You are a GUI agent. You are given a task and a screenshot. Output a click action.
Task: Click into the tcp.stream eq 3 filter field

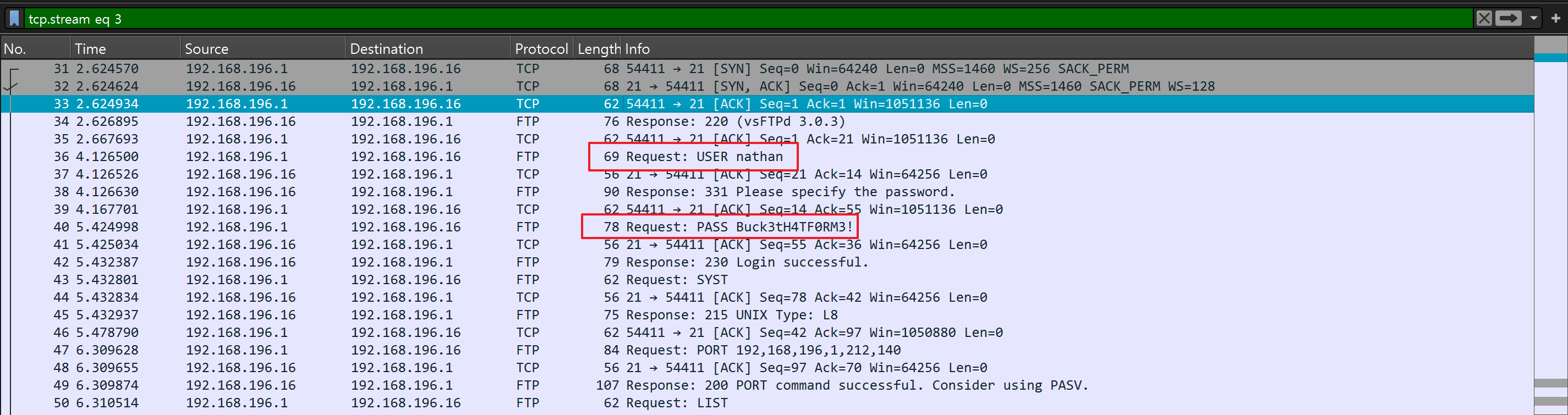[x=731, y=19]
